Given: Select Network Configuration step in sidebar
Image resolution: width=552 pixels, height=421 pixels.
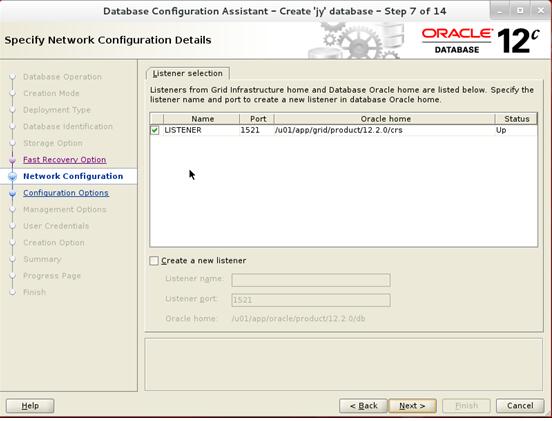Looking at the screenshot, I should point(73,176).
